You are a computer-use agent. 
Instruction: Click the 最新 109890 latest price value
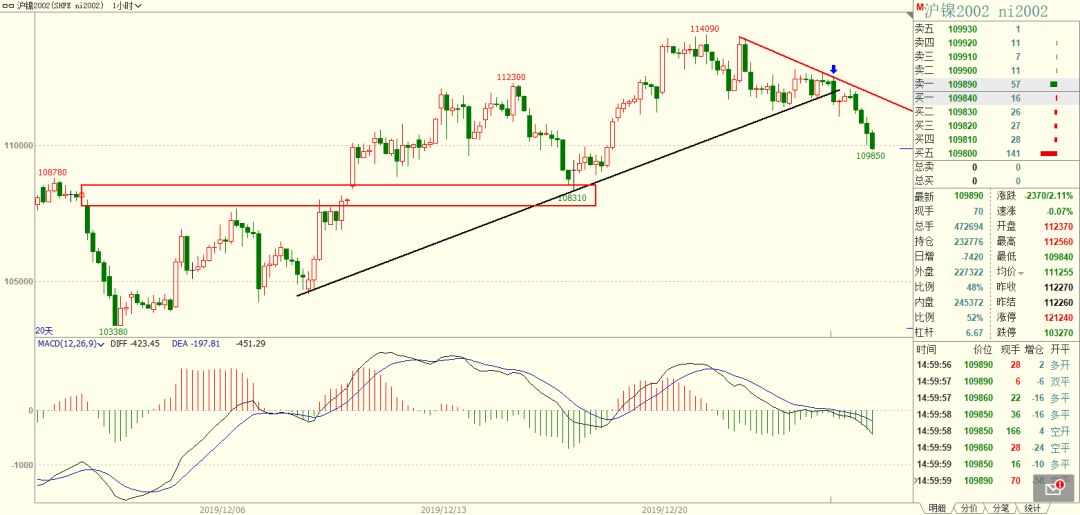pos(967,196)
